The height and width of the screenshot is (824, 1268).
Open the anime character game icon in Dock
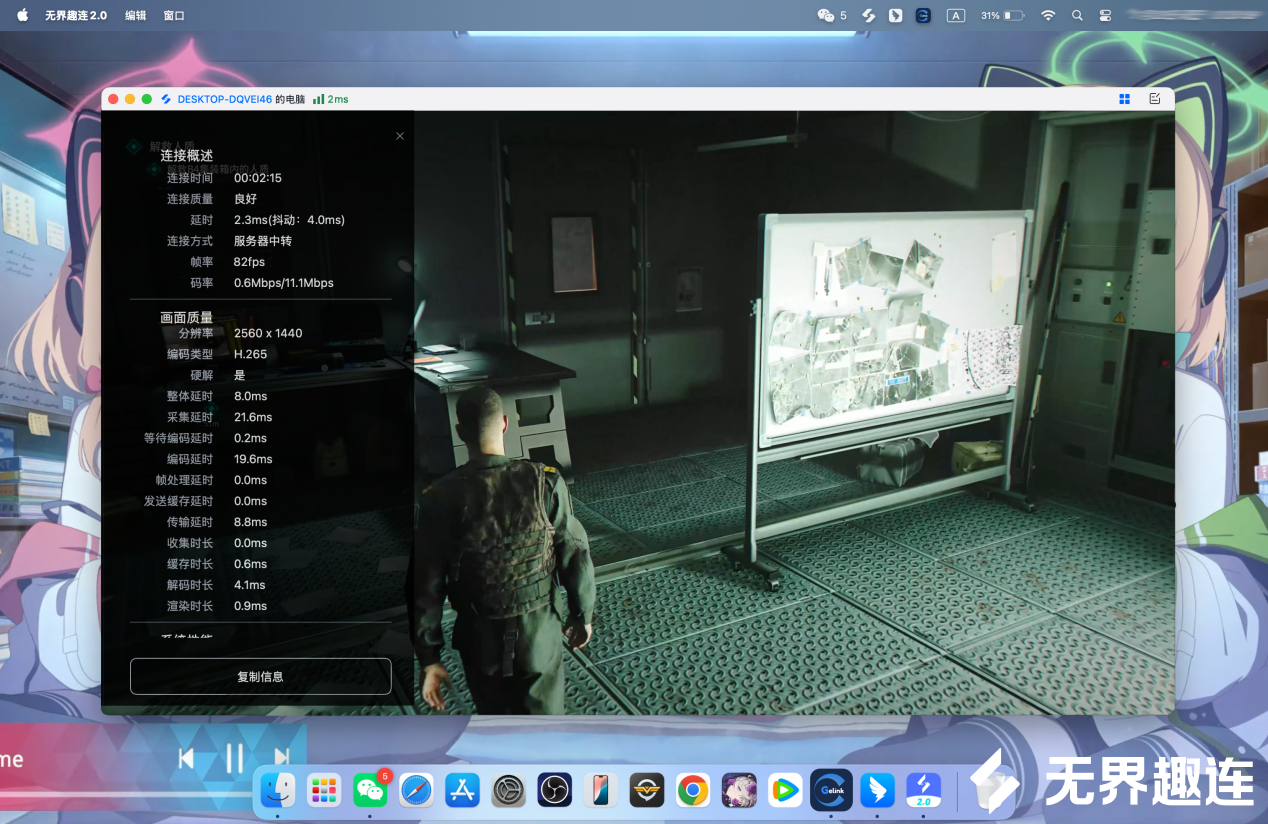(739, 790)
